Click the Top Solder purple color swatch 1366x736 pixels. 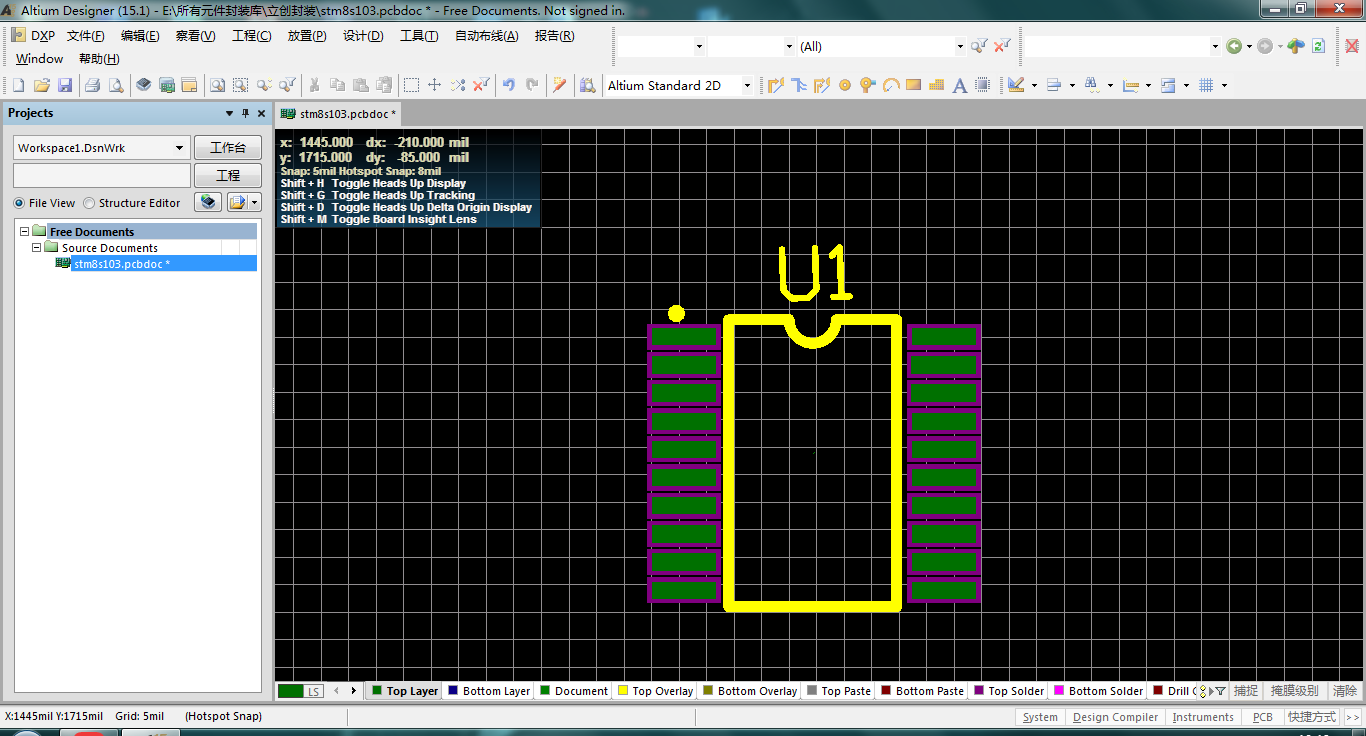coord(980,691)
